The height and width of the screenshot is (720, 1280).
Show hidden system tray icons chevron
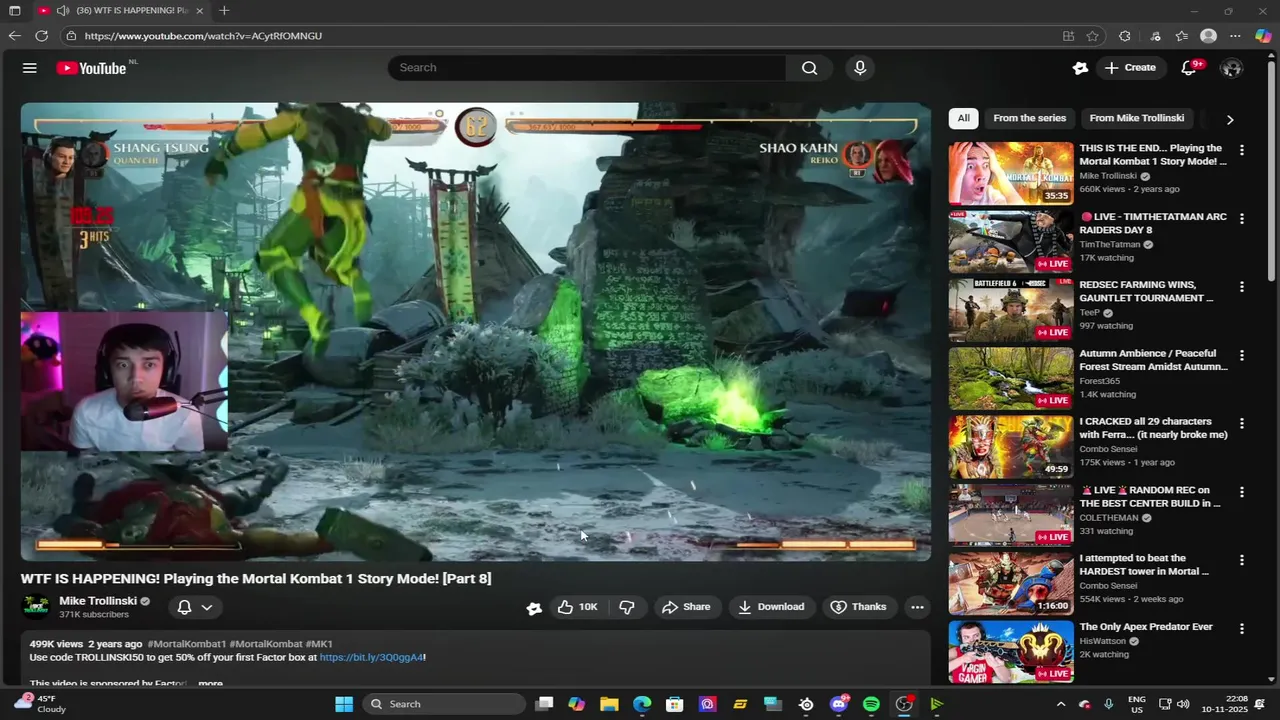[x=1061, y=704]
